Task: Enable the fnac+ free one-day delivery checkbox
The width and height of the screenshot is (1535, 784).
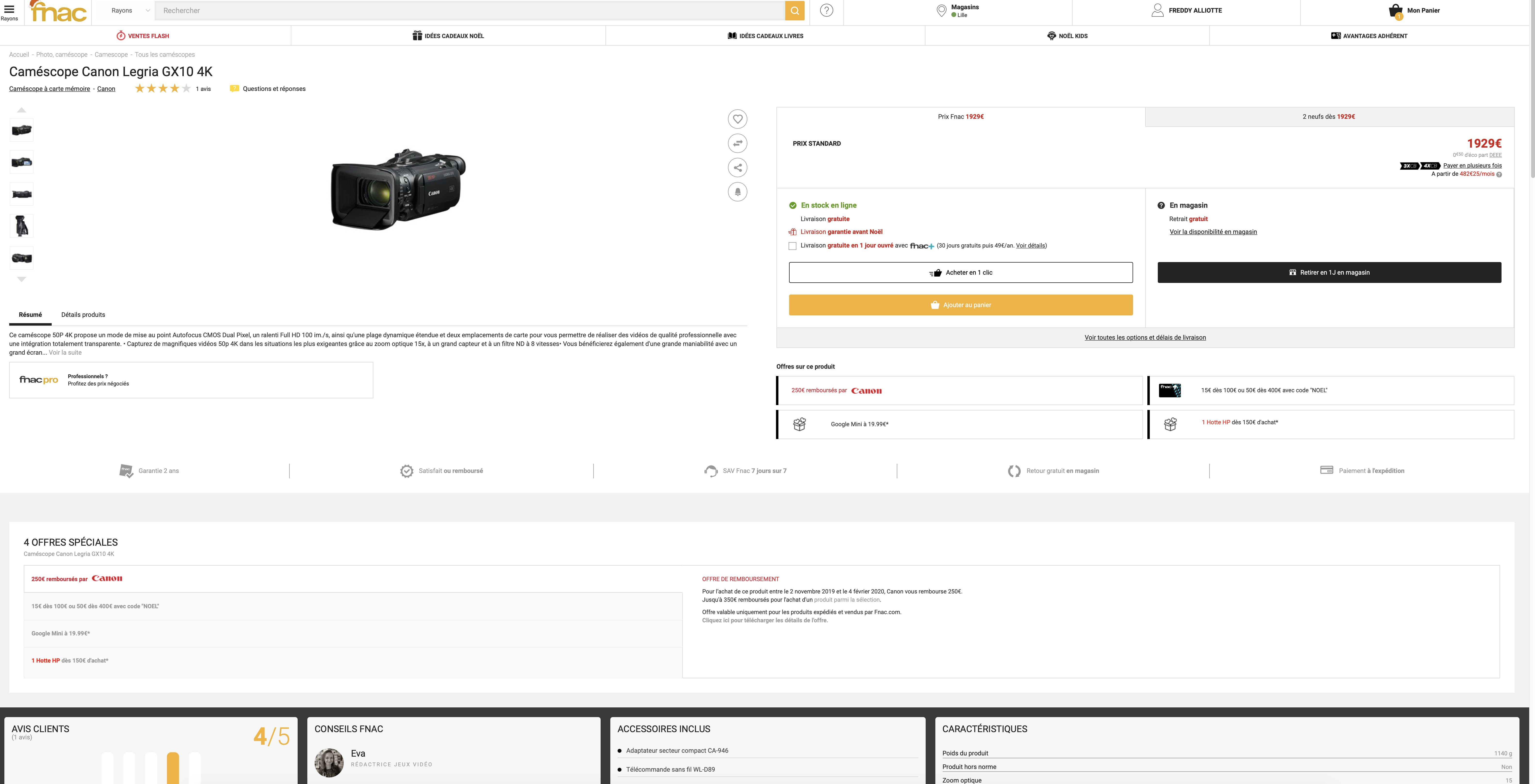Action: click(x=792, y=246)
